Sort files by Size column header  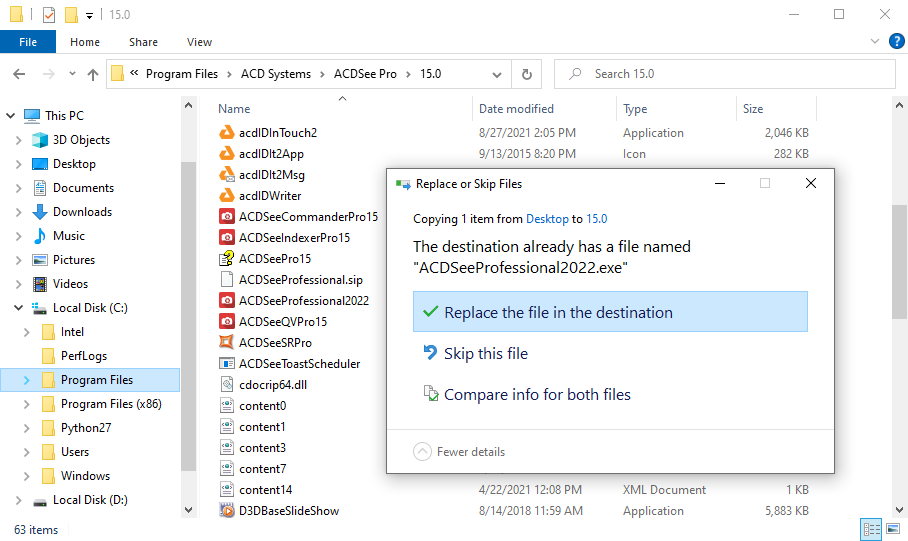click(x=753, y=109)
